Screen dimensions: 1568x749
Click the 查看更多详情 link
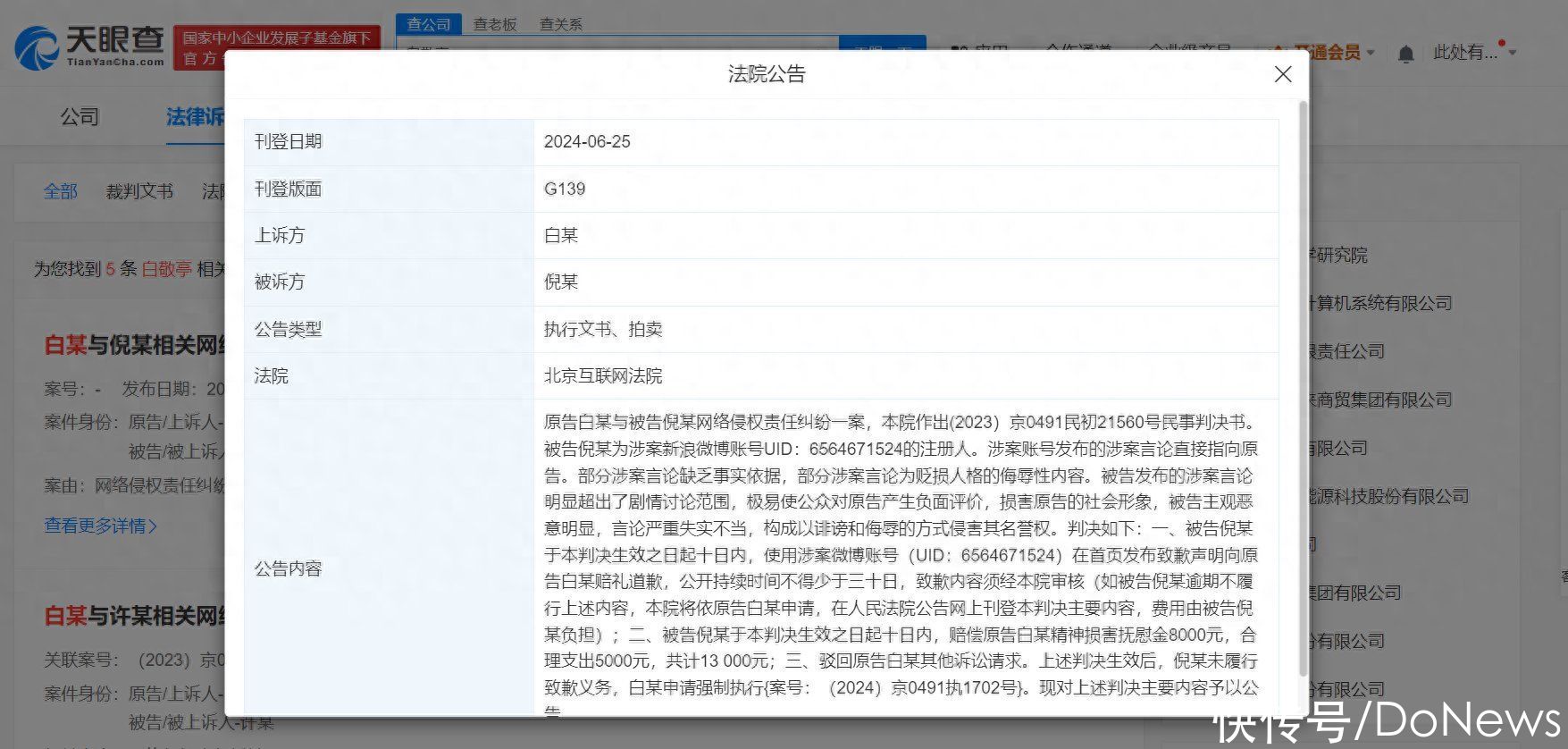(x=100, y=526)
